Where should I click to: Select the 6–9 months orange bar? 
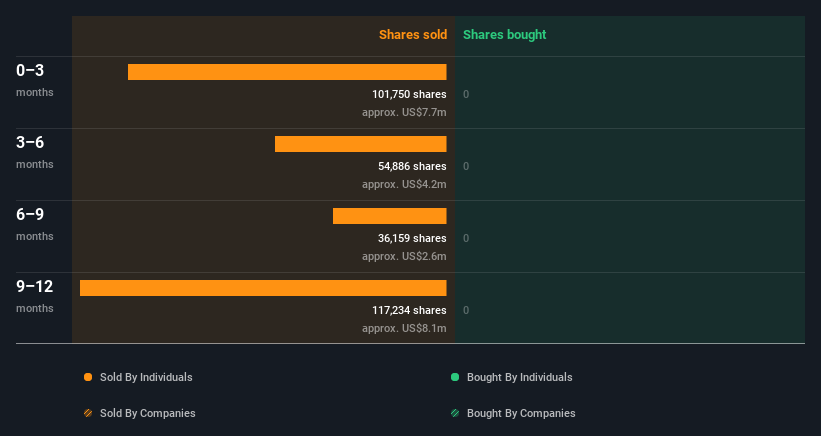tap(390, 216)
